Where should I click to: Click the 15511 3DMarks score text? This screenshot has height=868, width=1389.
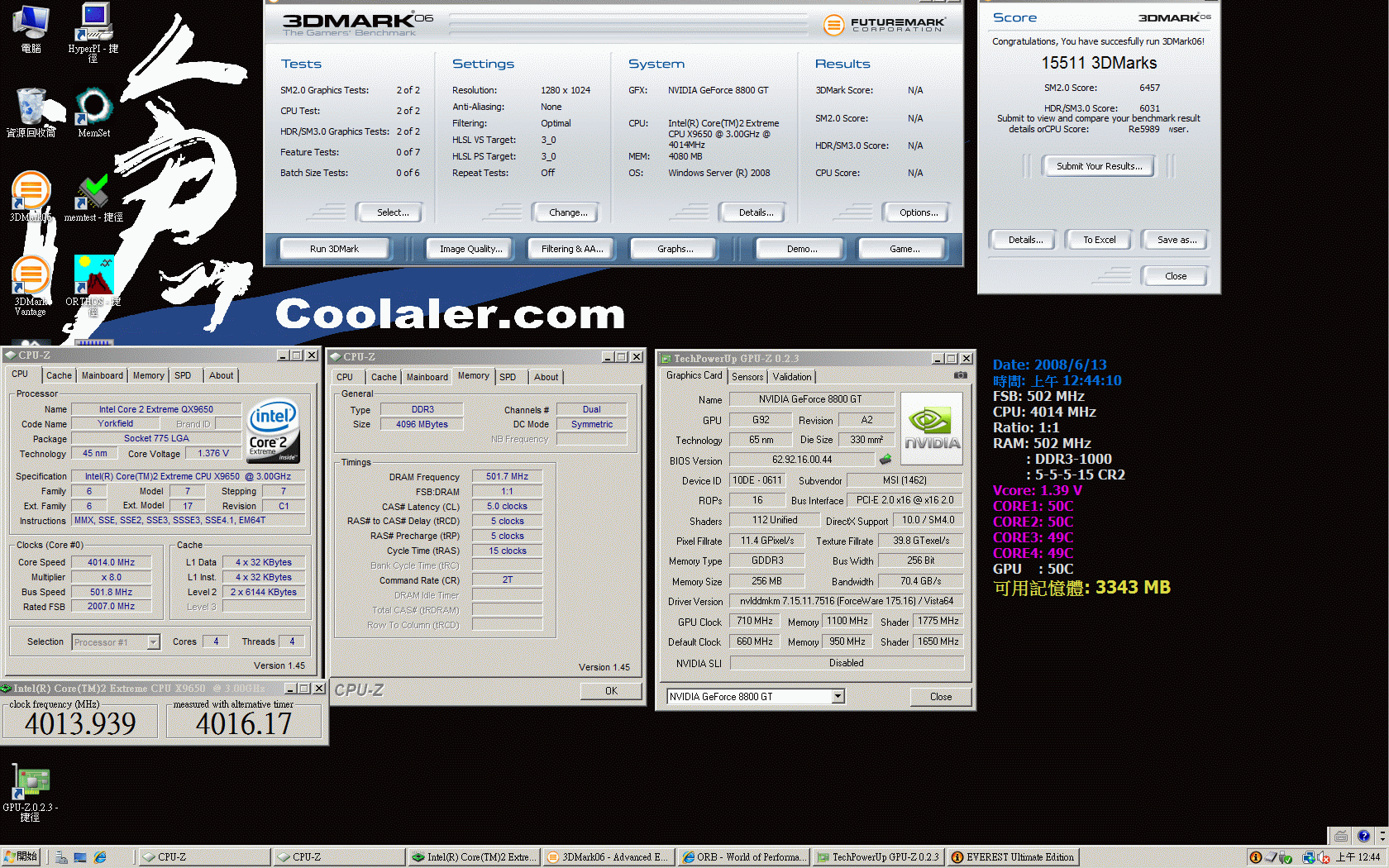point(1099,63)
